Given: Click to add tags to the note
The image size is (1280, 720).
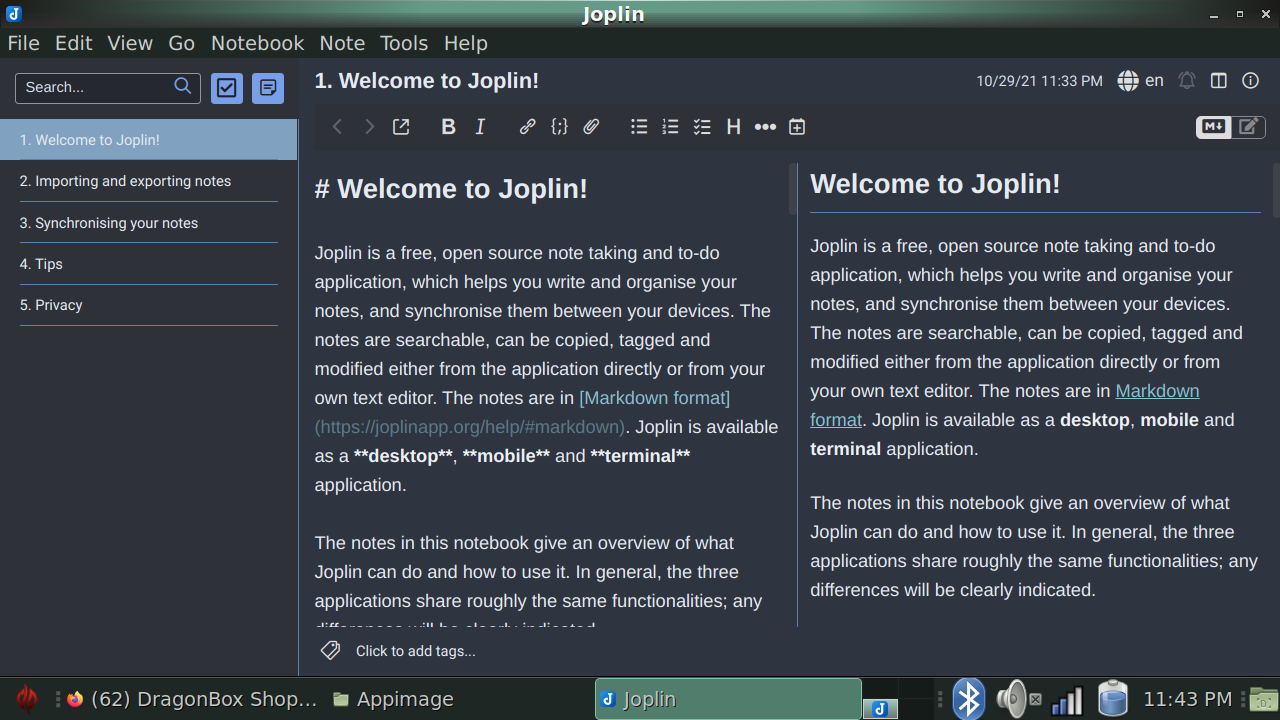Looking at the screenshot, I should coord(415,651).
